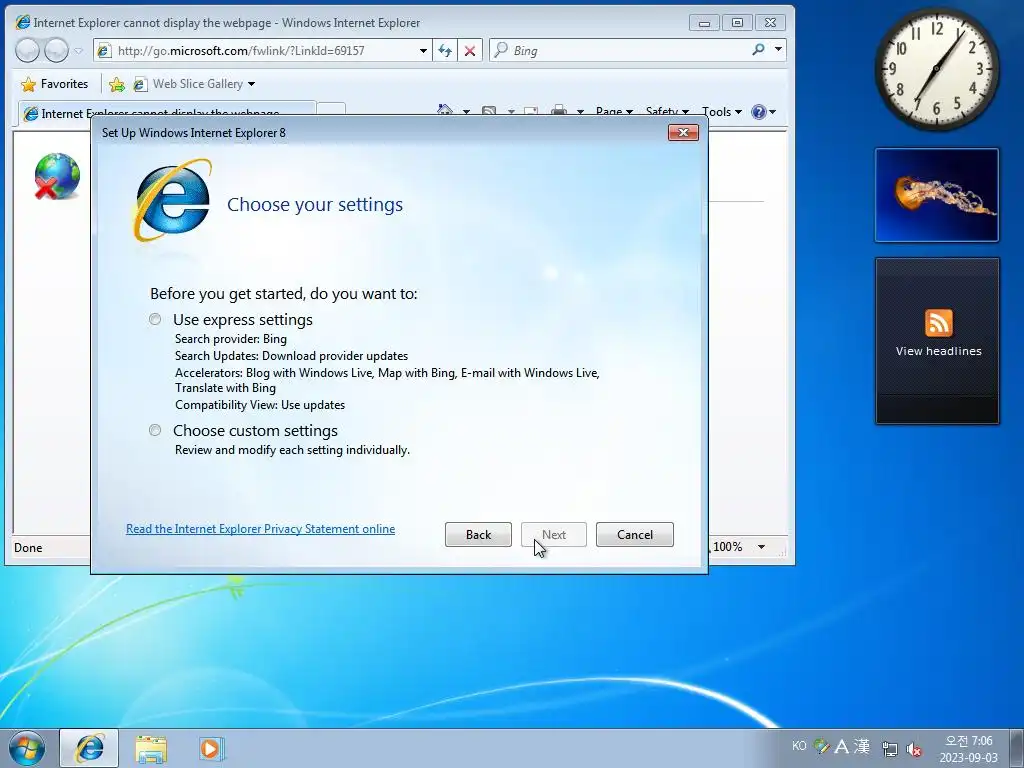Launch Windows Media Player from taskbar
1024x768 pixels.
(x=210, y=748)
